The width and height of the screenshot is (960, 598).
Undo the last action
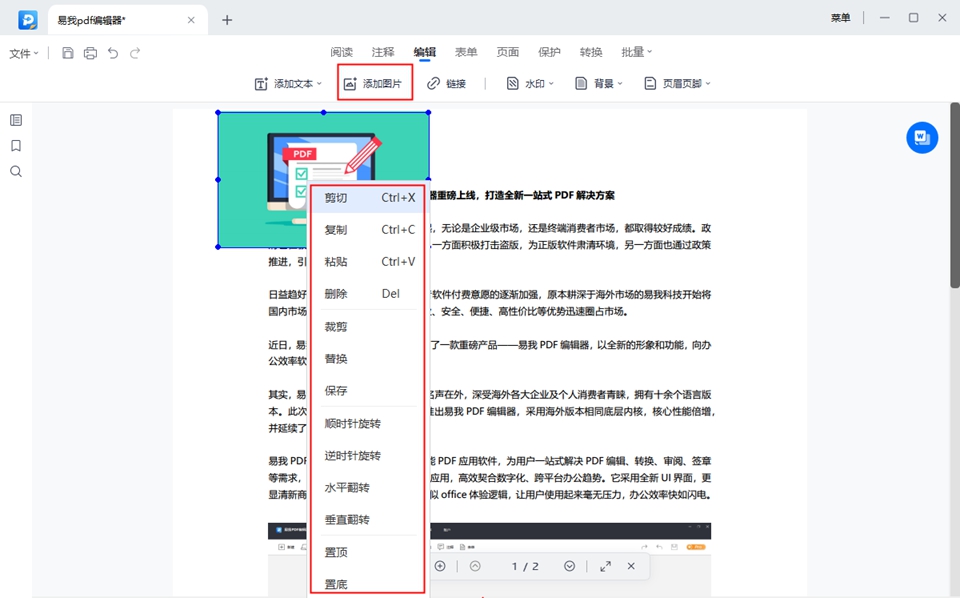(x=113, y=53)
